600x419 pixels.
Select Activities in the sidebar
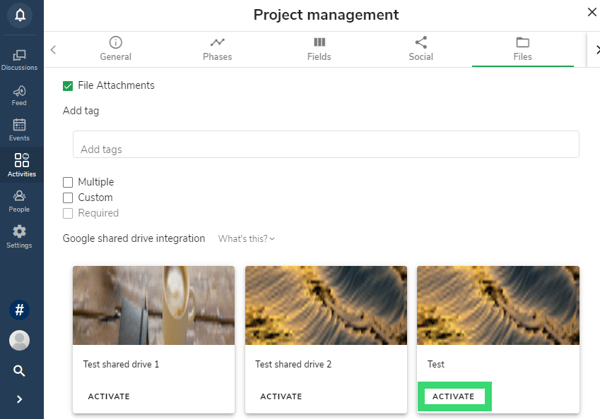tap(21, 165)
